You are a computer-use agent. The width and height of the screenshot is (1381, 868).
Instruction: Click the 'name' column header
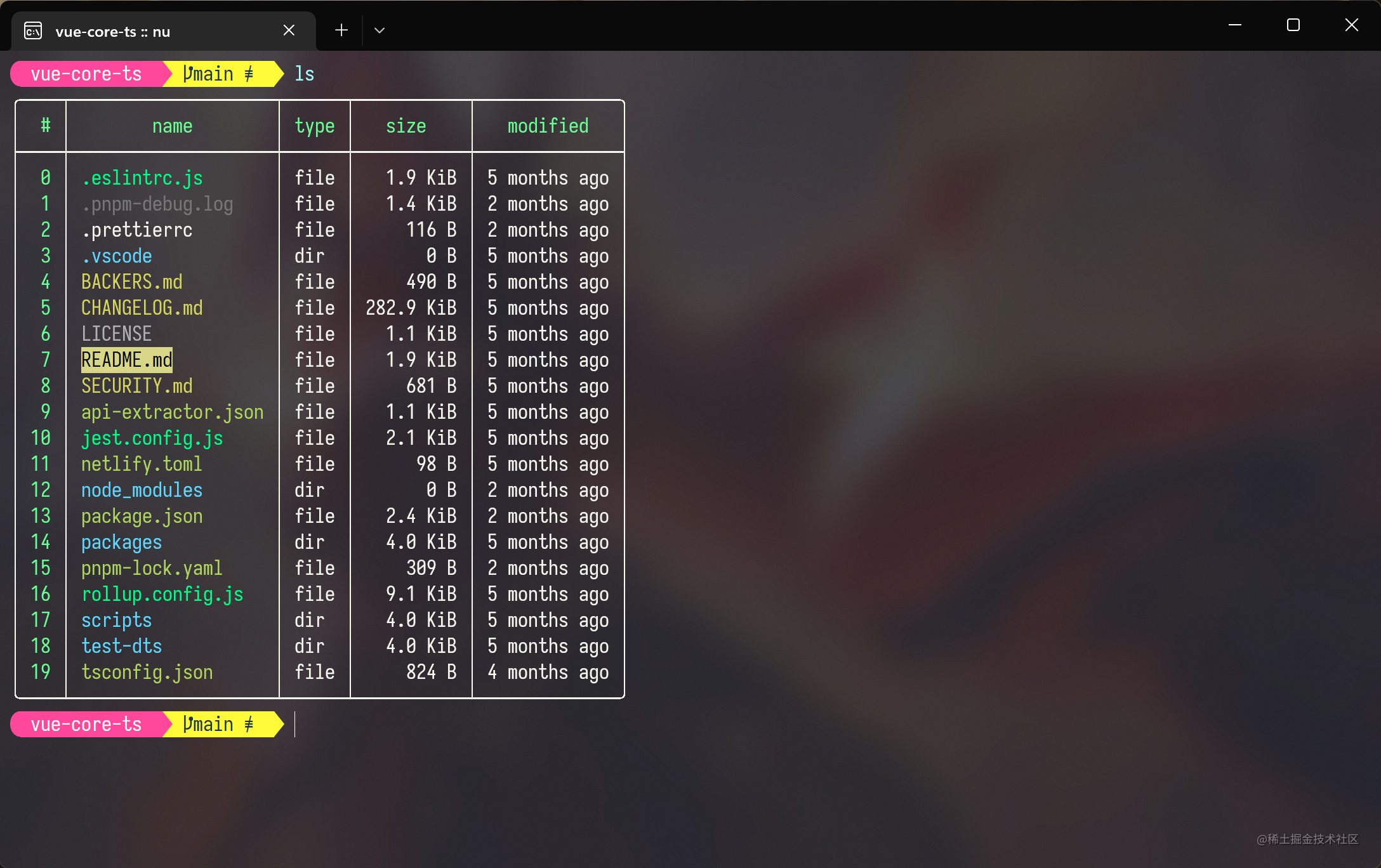172,126
